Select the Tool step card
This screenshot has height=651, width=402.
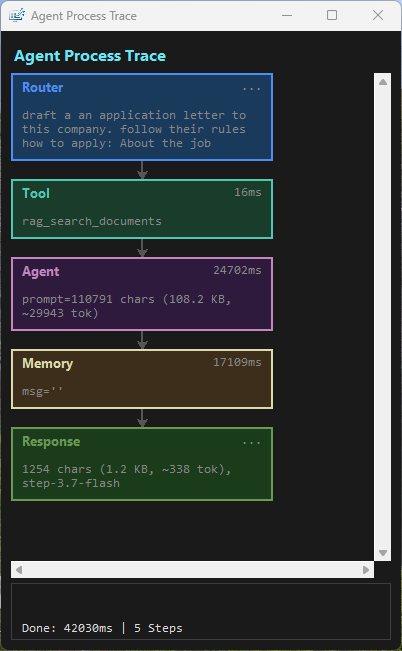tap(142, 209)
